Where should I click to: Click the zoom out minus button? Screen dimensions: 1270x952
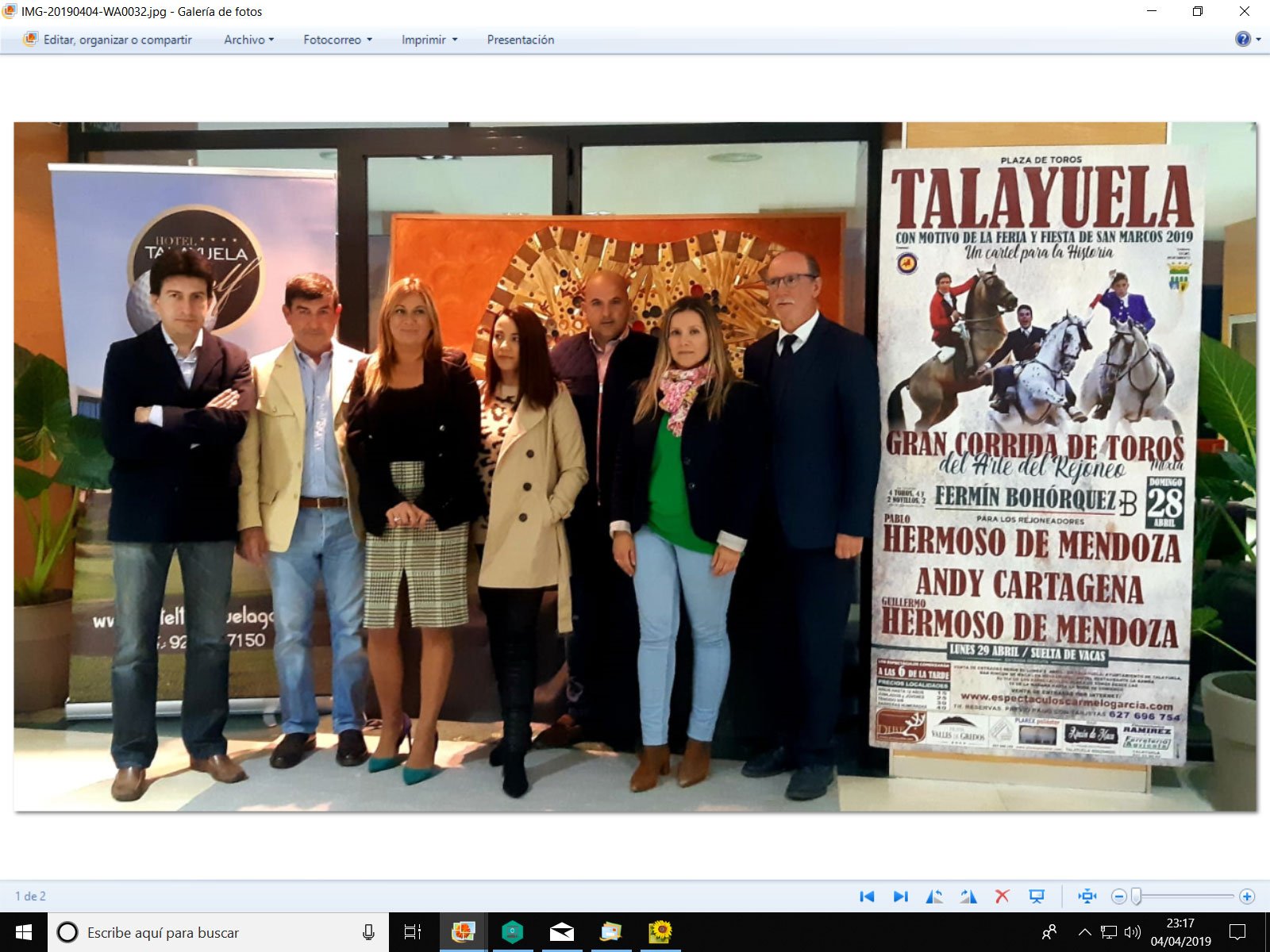1119,896
